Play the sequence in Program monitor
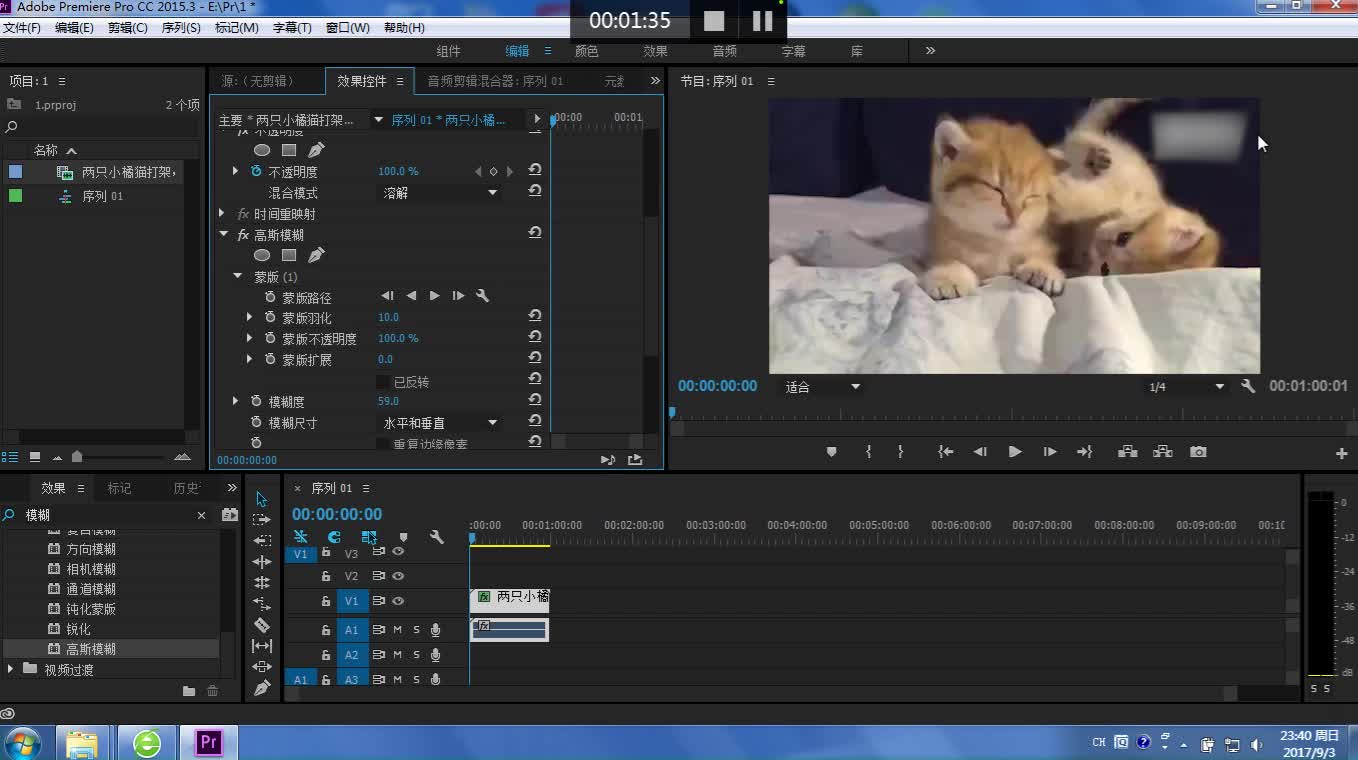1358x760 pixels. [x=1015, y=452]
